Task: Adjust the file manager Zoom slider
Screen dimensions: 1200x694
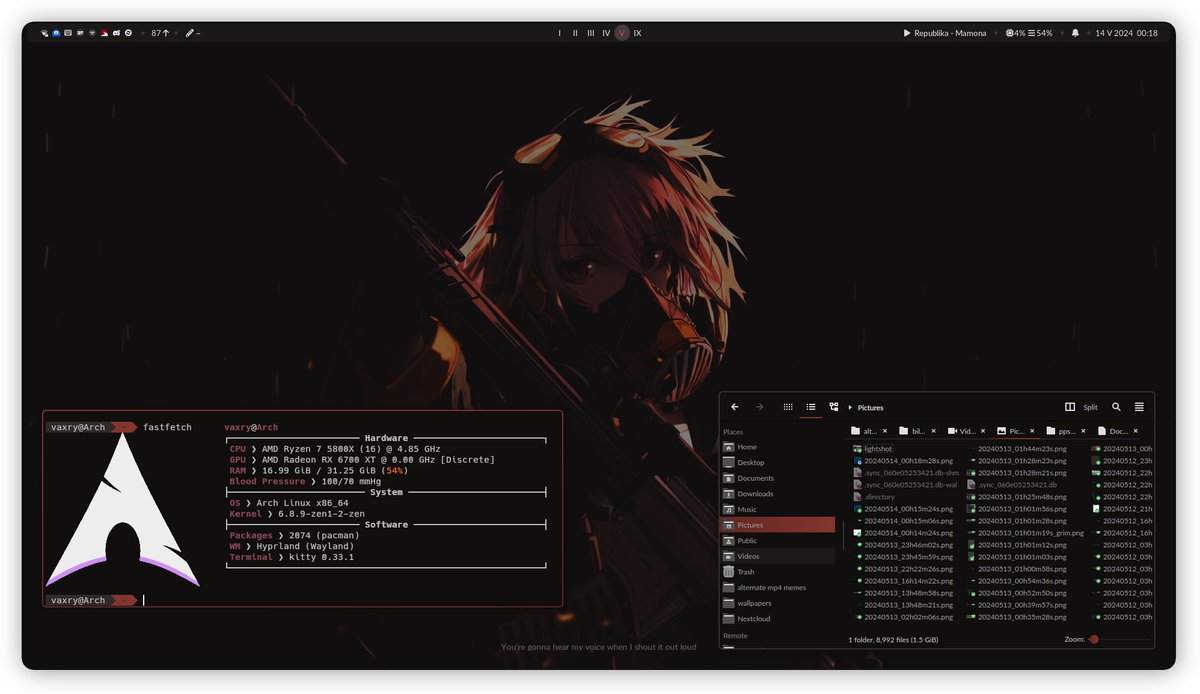Action: coord(1119,639)
